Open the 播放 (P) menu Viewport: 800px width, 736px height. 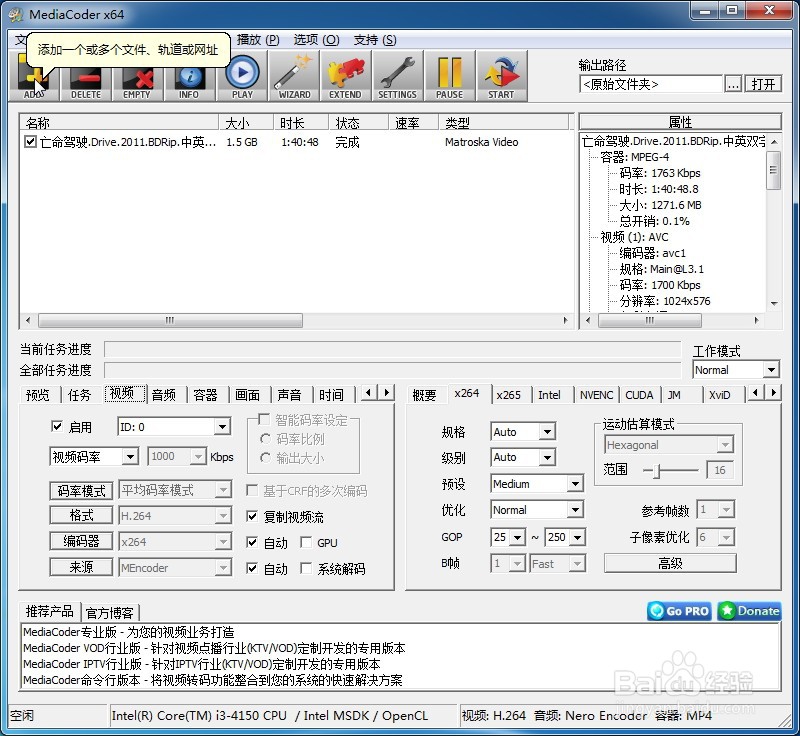click(258, 40)
